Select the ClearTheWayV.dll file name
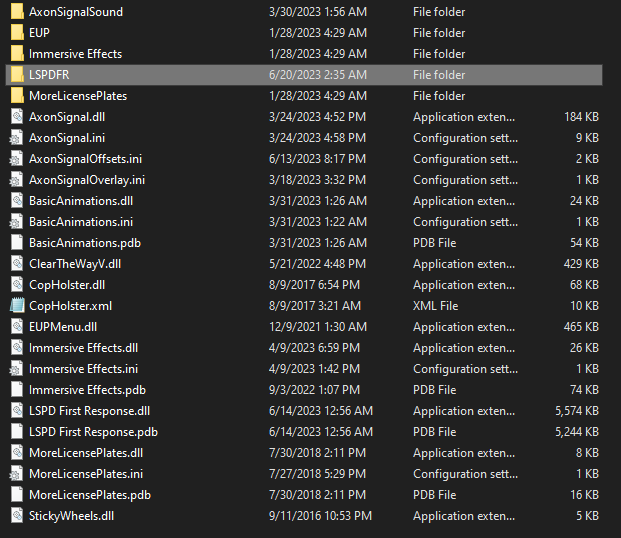 (x=75, y=264)
